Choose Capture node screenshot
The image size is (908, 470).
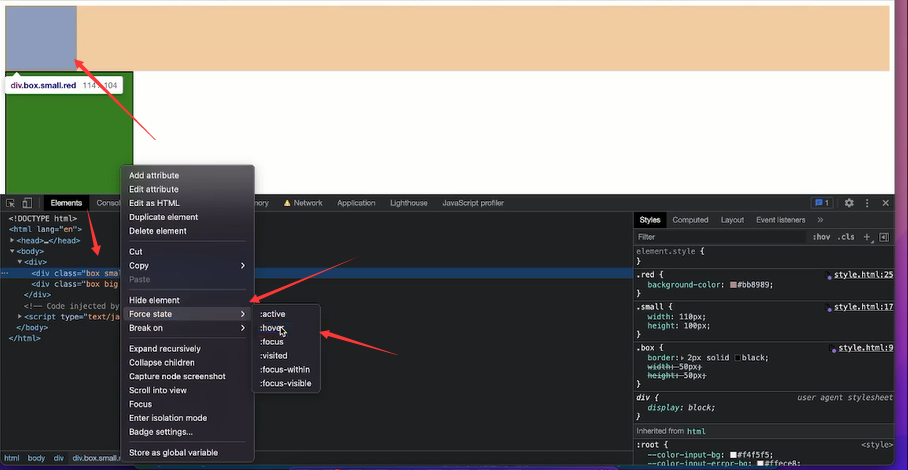pyautogui.click(x=187, y=377)
